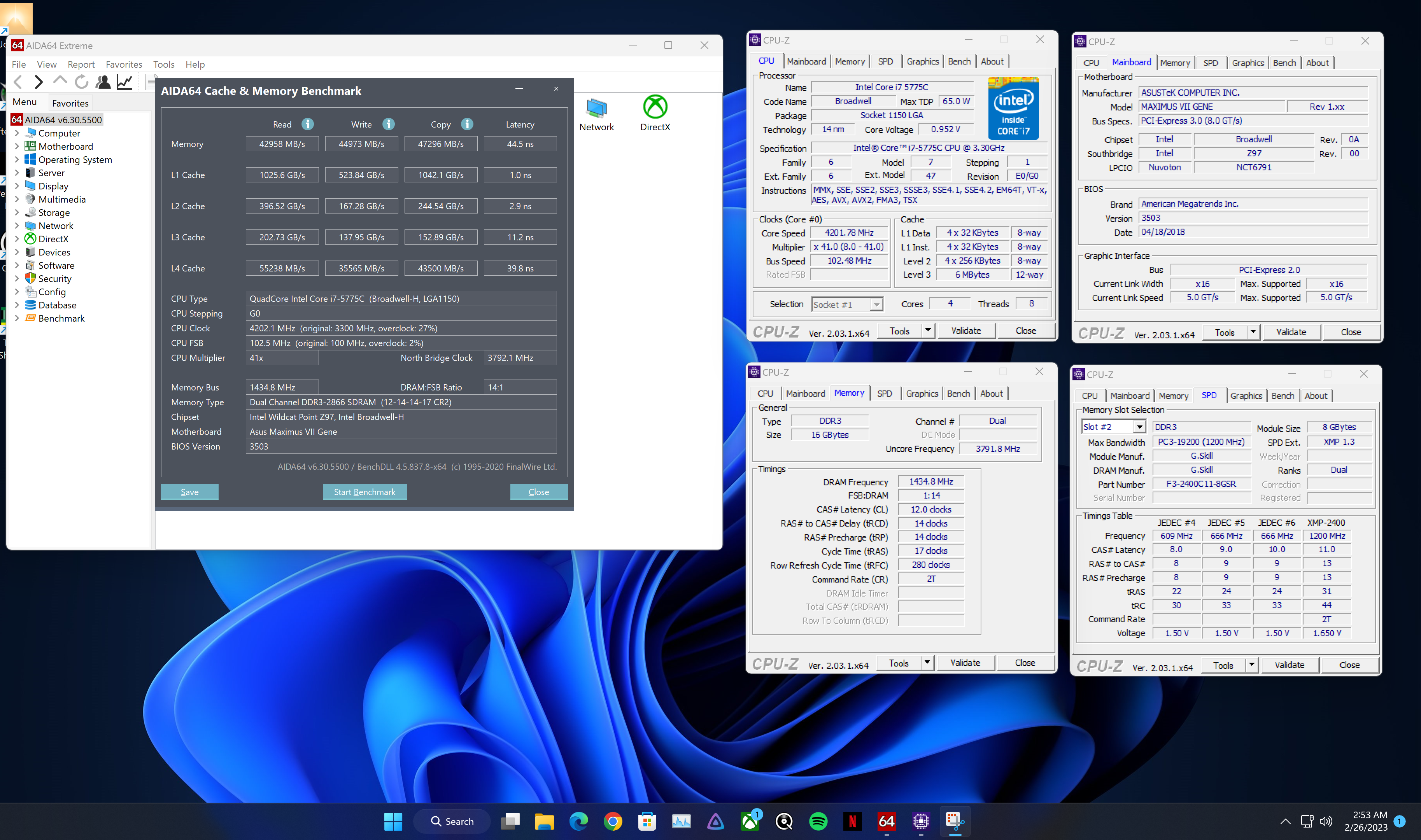Expand the Storage tree node
The width and height of the screenshot is (1421, 840).
click(16, 212)
